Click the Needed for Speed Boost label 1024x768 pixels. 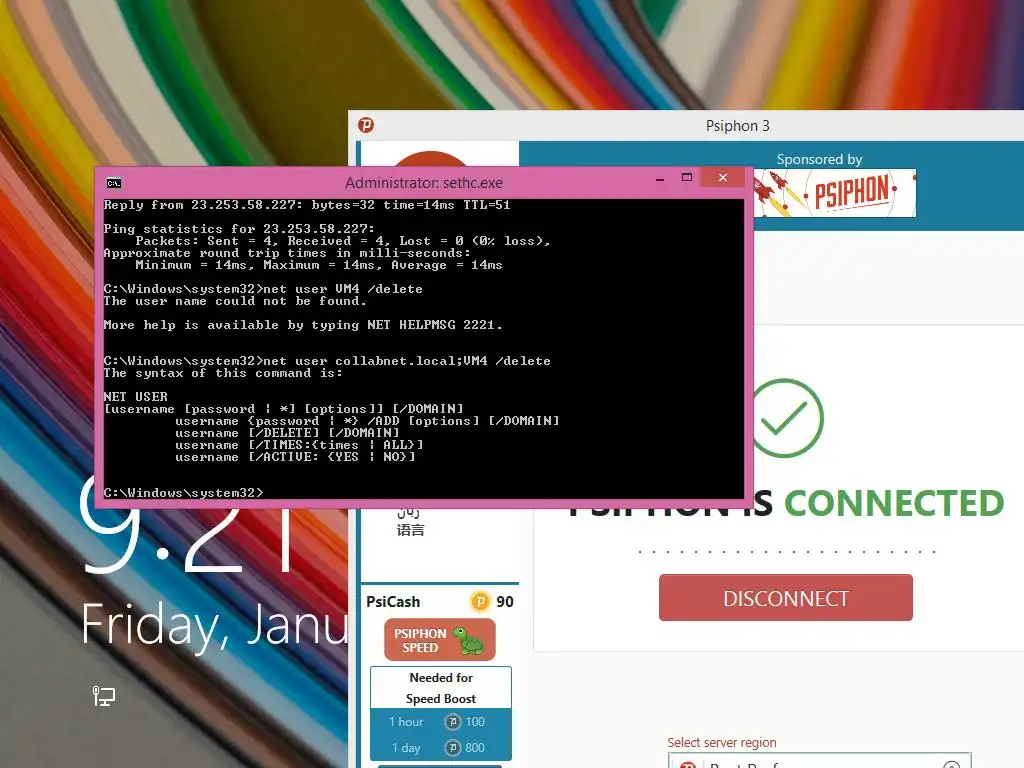[x=441, y=688]
